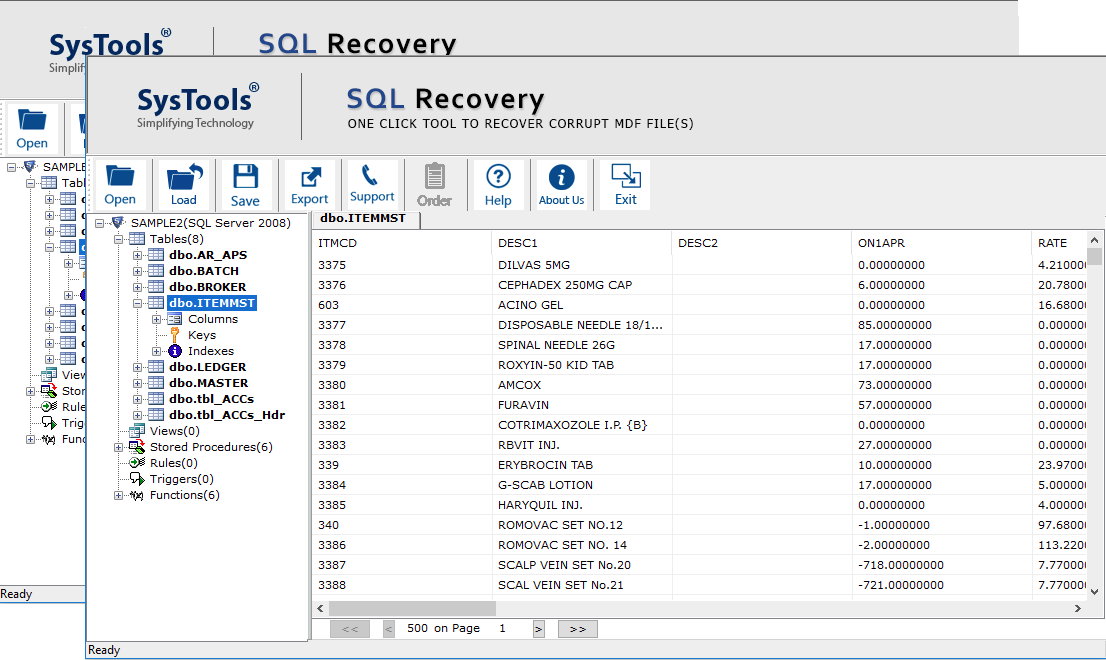Expand the Functions(6) node

click(118, 496)
